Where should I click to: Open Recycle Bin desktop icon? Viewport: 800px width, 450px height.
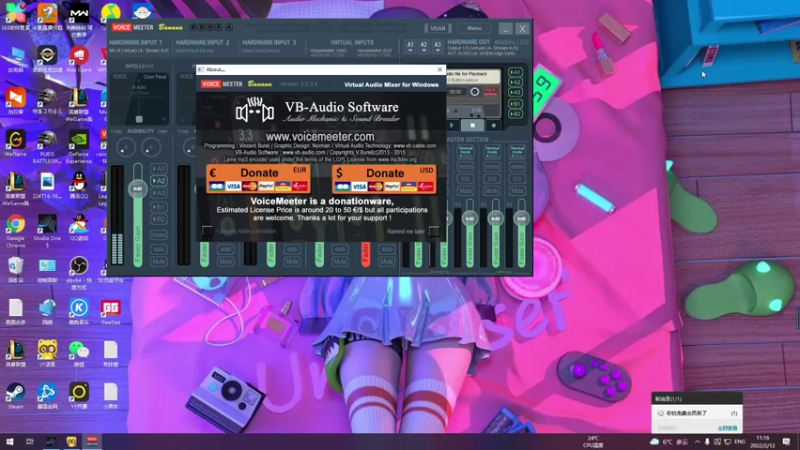(15, 269)
